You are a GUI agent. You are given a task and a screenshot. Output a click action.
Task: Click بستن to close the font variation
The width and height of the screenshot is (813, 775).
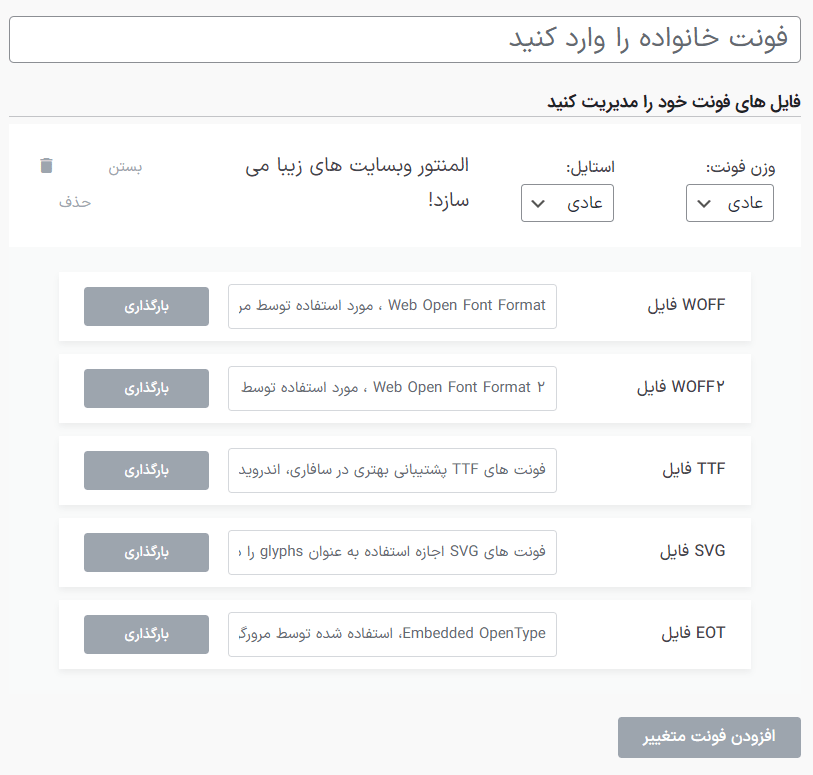[x=128, y=167]
